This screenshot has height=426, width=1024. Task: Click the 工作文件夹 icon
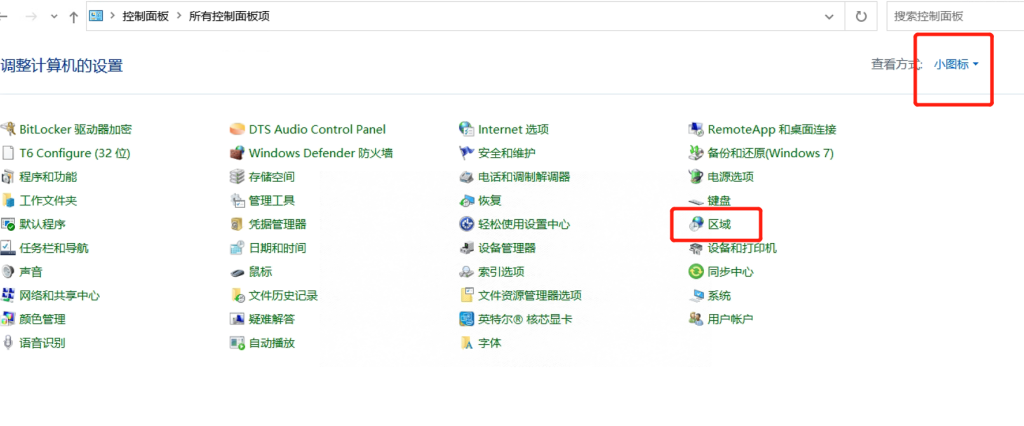(x=8, y=201)
